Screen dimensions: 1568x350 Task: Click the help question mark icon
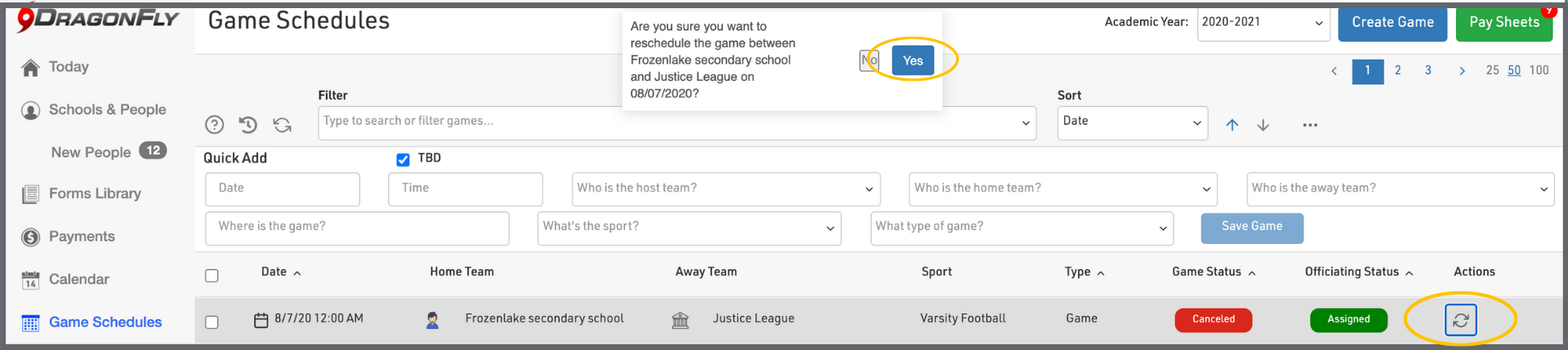pos(214,125)
